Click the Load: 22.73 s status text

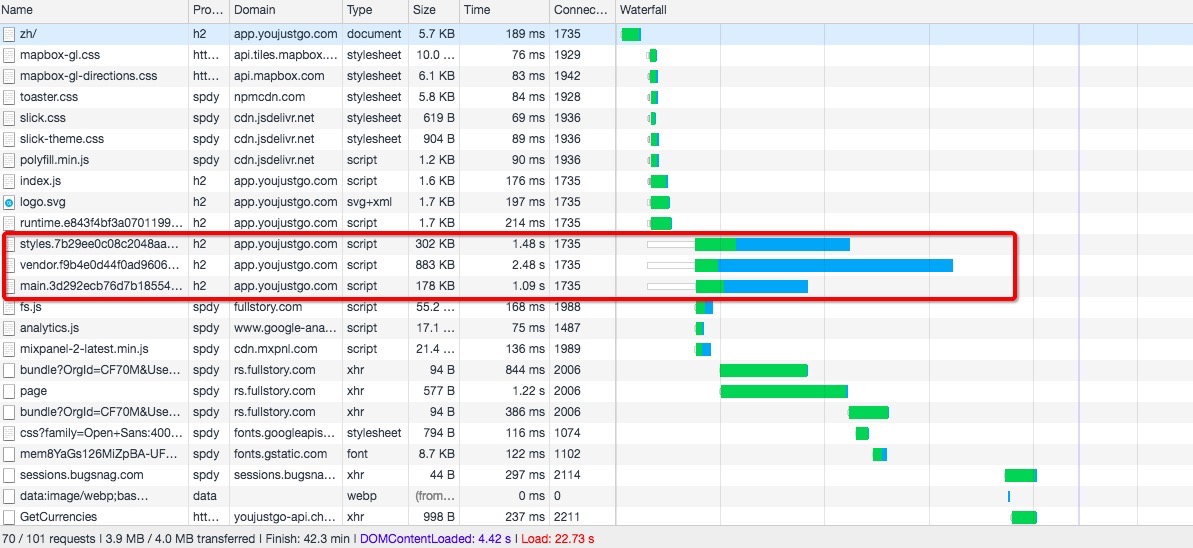558,538
